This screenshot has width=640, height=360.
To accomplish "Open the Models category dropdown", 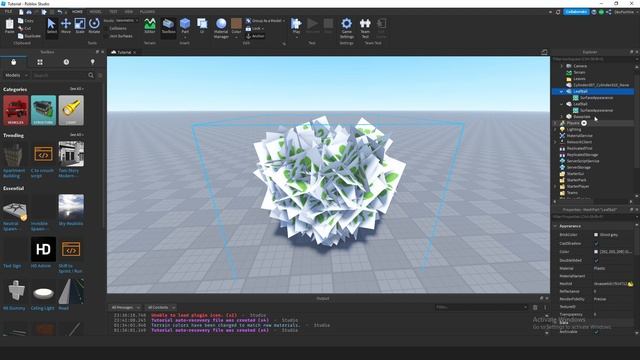I will click(16, 75).
